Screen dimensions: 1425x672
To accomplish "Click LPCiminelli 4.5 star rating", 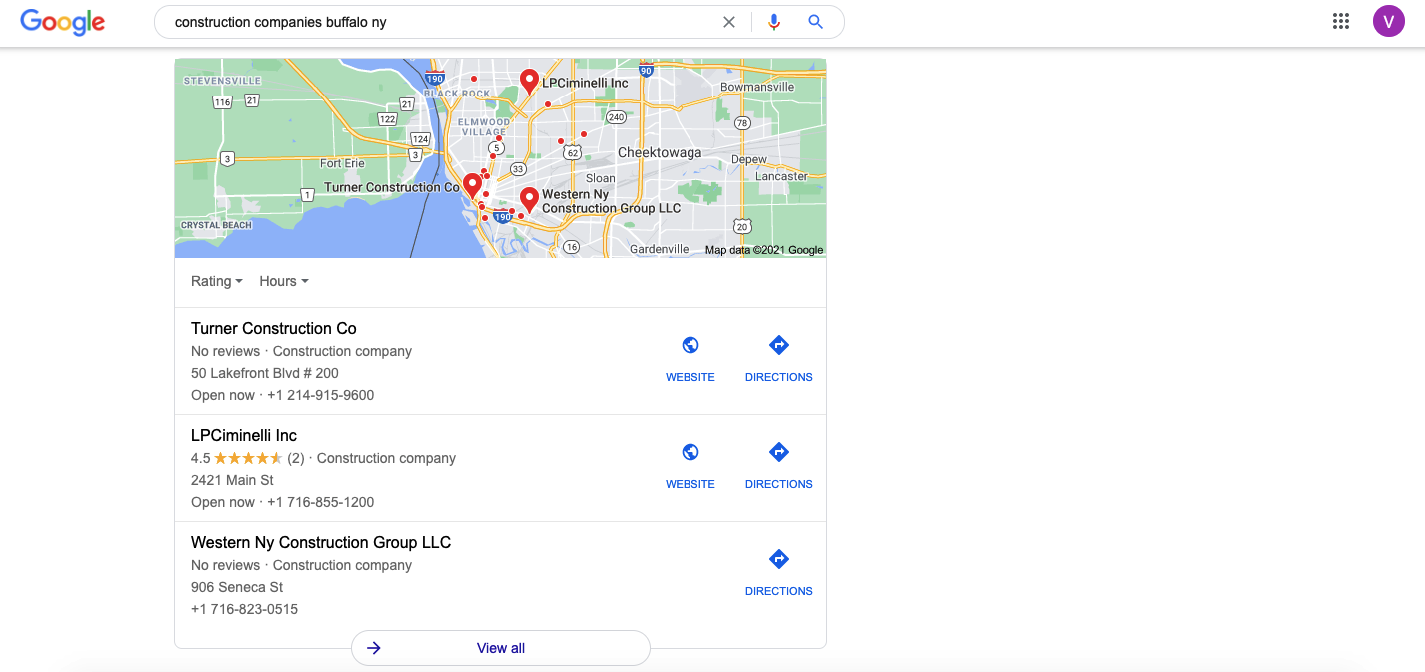I will tap(247, 458).
